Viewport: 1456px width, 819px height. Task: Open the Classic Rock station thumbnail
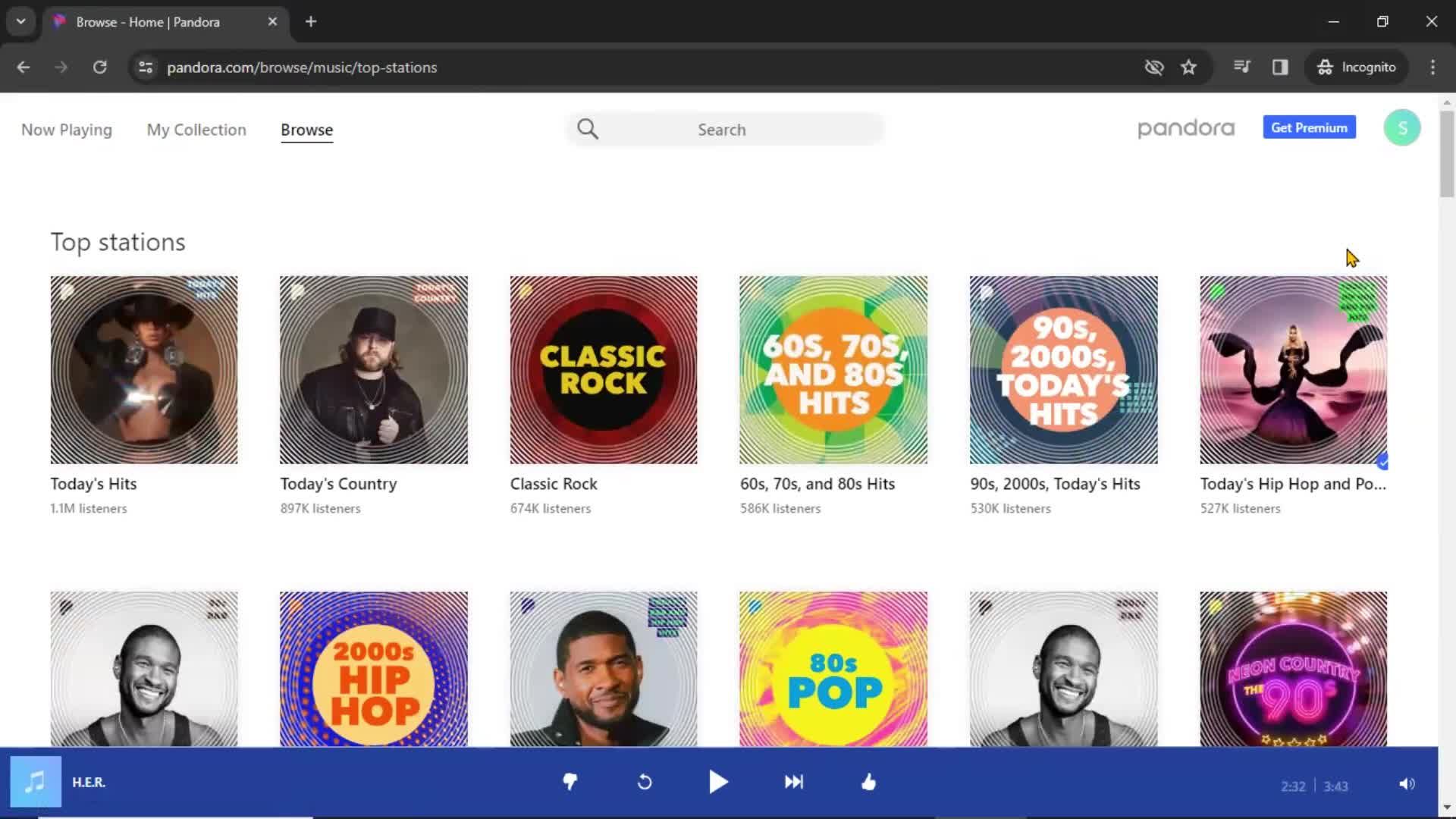pyautogui.click(x=604, y=370)
